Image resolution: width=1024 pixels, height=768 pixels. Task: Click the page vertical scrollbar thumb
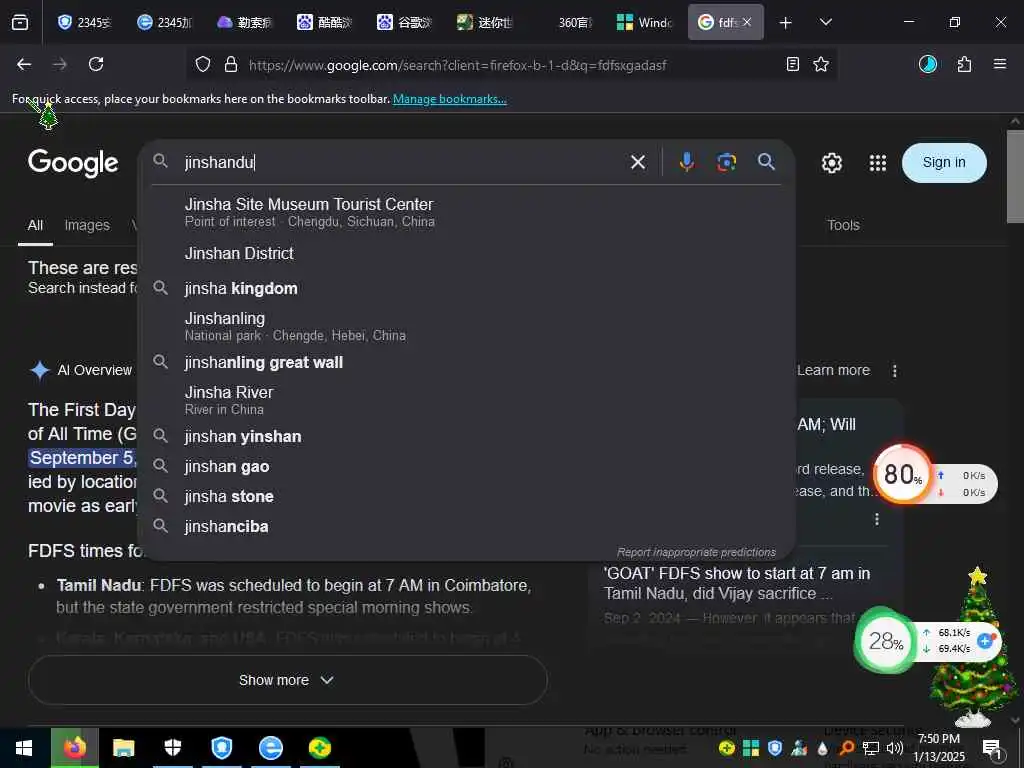[1015, 176]
